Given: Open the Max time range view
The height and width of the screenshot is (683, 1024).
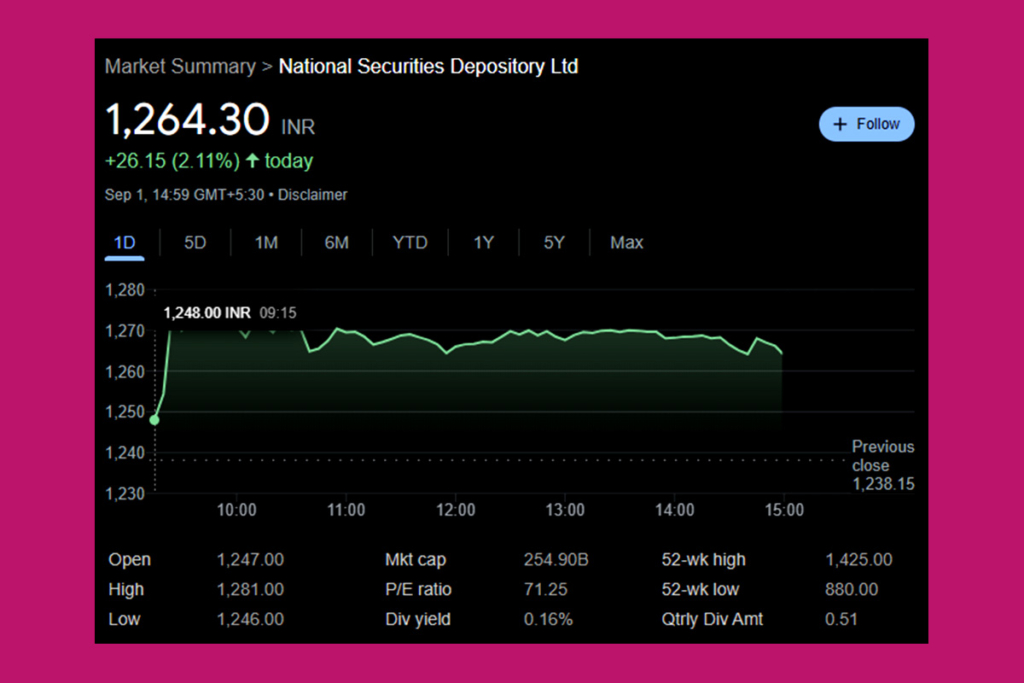Looking at the screenshot, I should (x=626, y=242).
